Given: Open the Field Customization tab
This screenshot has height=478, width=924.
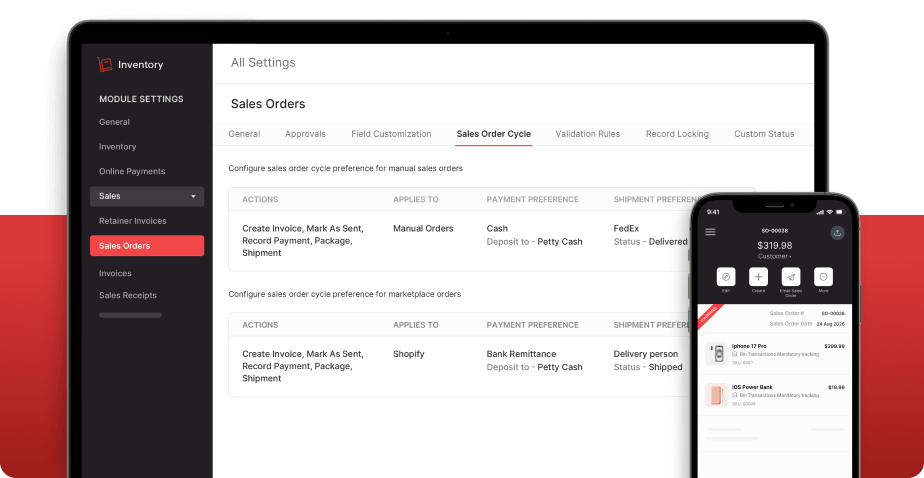Looking at the screenshot, I should coord(391,134).
